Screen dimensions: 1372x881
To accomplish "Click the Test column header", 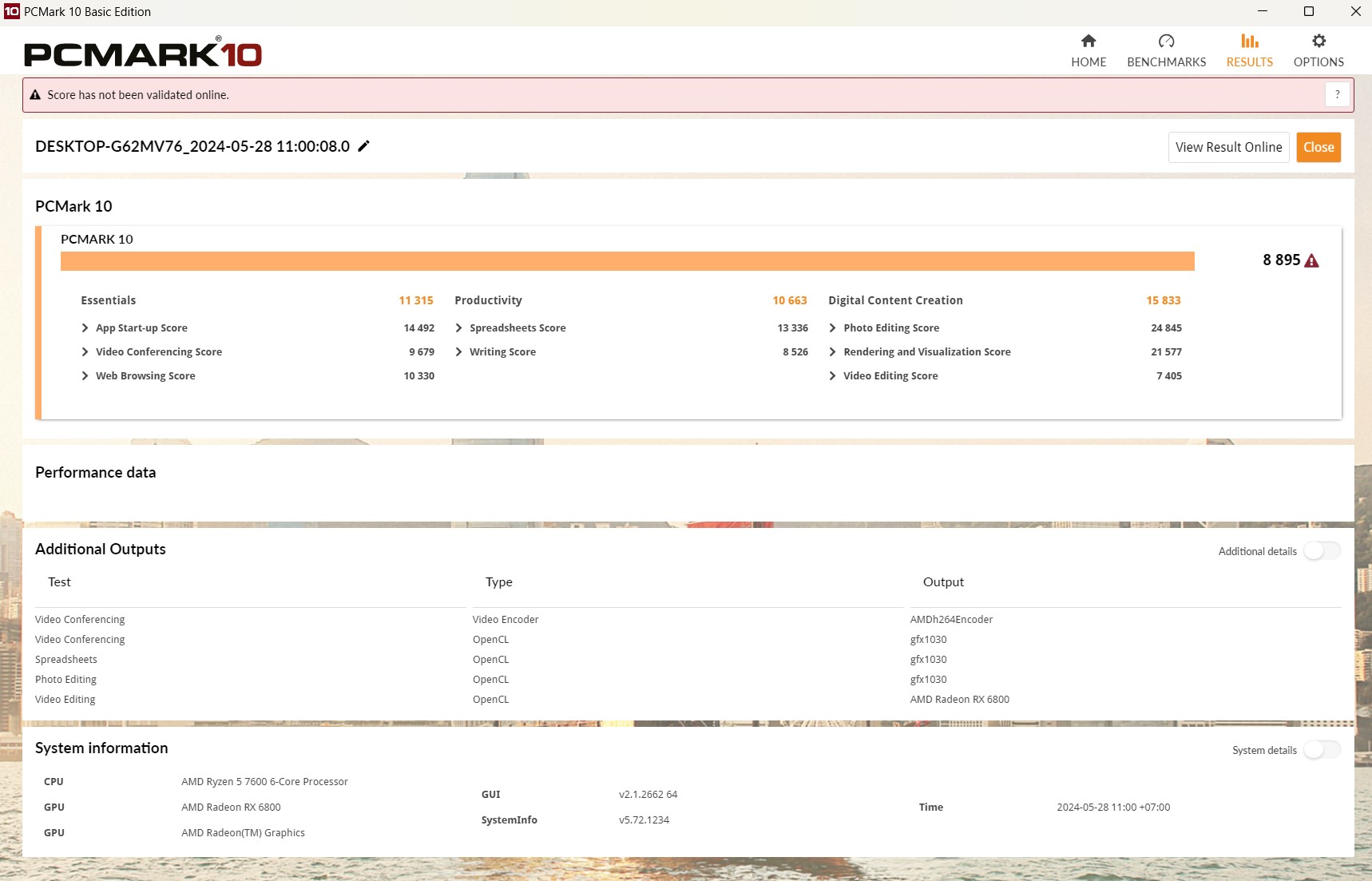I will click(59, 582).
